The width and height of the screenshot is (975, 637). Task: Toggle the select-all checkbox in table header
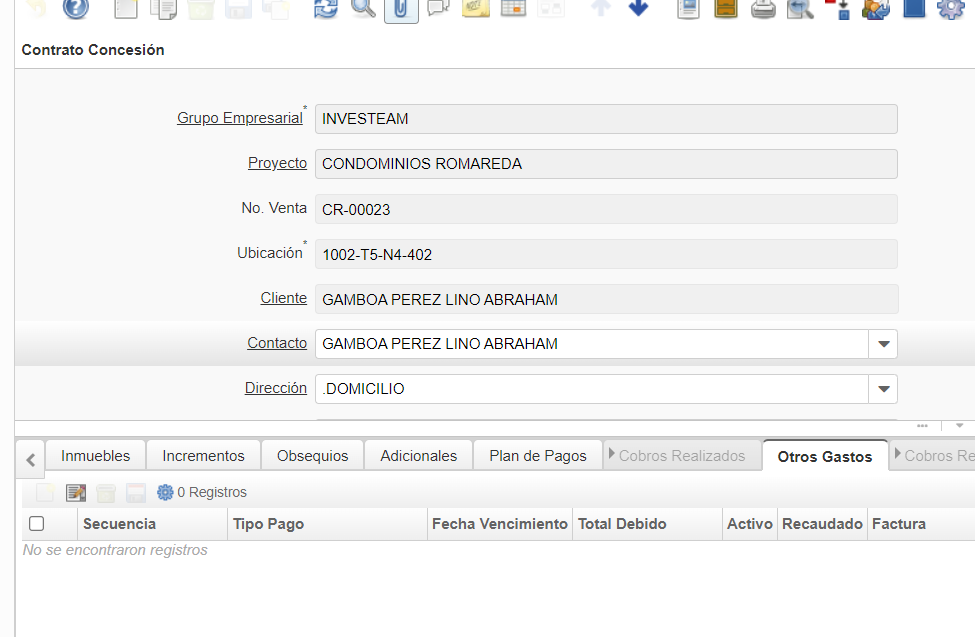click(37, 523)
